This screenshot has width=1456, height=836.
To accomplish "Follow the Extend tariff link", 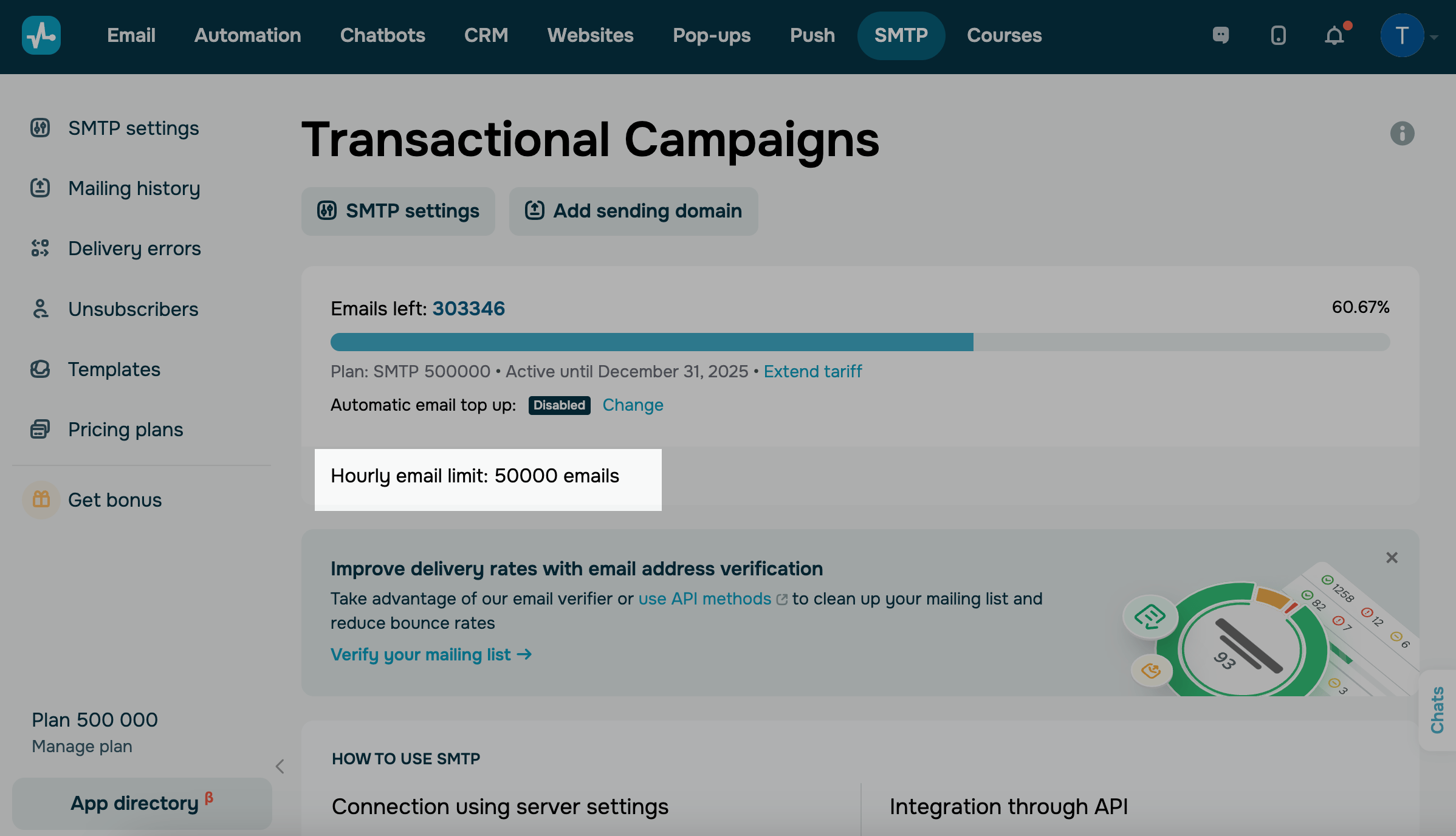I will pos(812,371).
